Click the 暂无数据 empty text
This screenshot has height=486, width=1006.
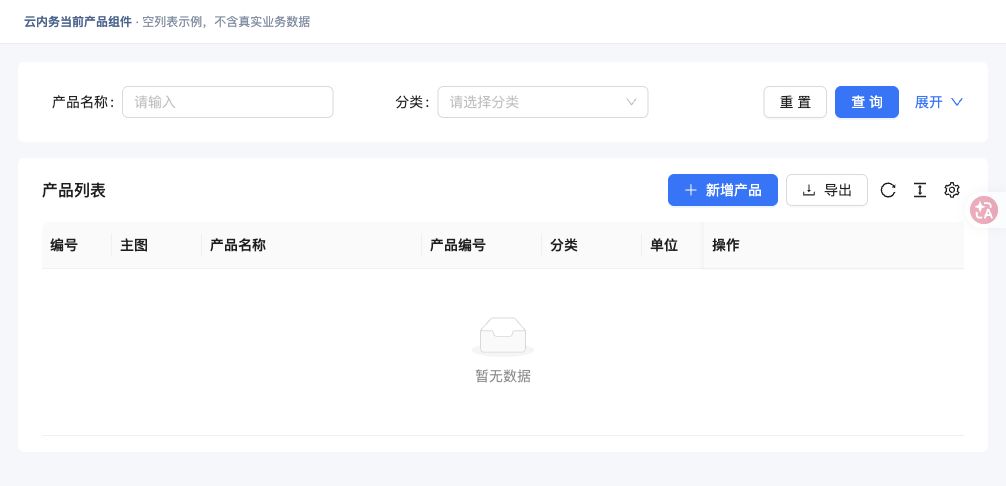point(503,376)
